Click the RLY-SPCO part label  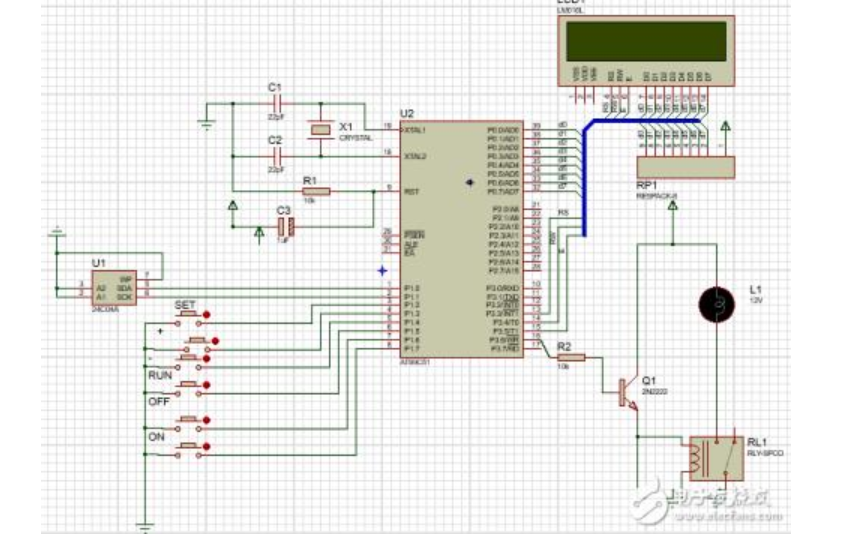click(765, 453)
